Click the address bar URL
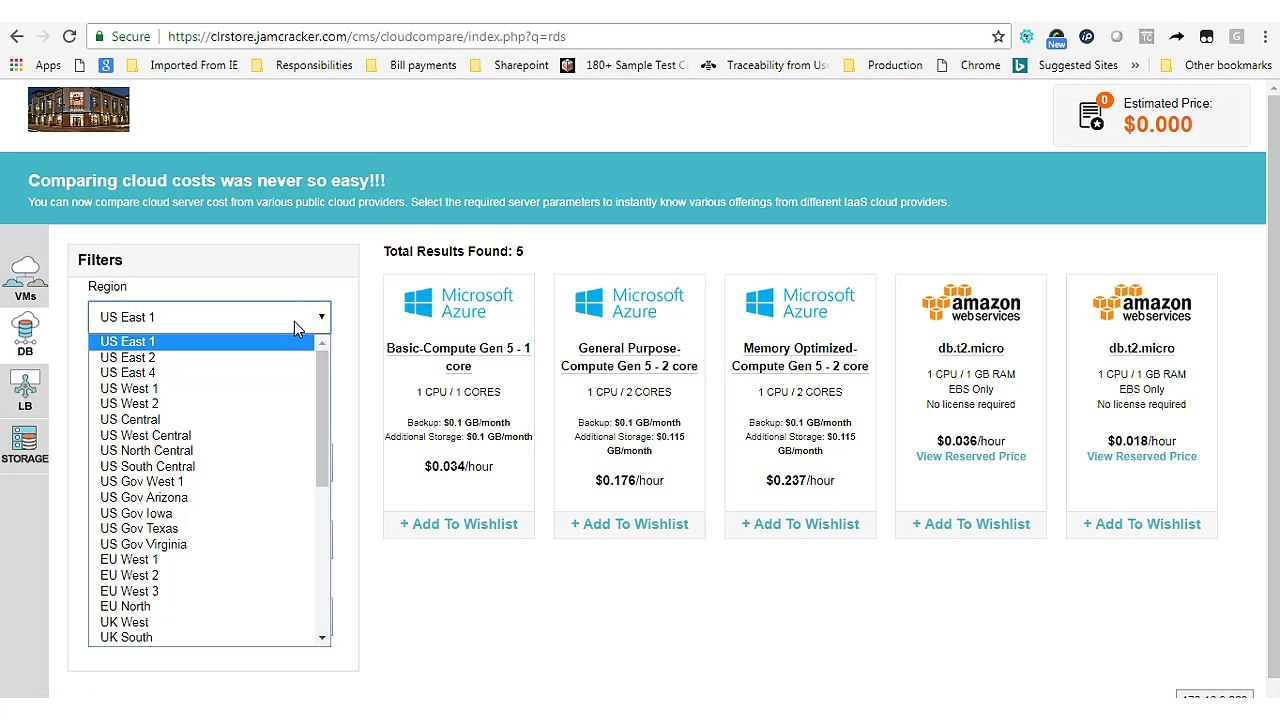 (367, 36)
